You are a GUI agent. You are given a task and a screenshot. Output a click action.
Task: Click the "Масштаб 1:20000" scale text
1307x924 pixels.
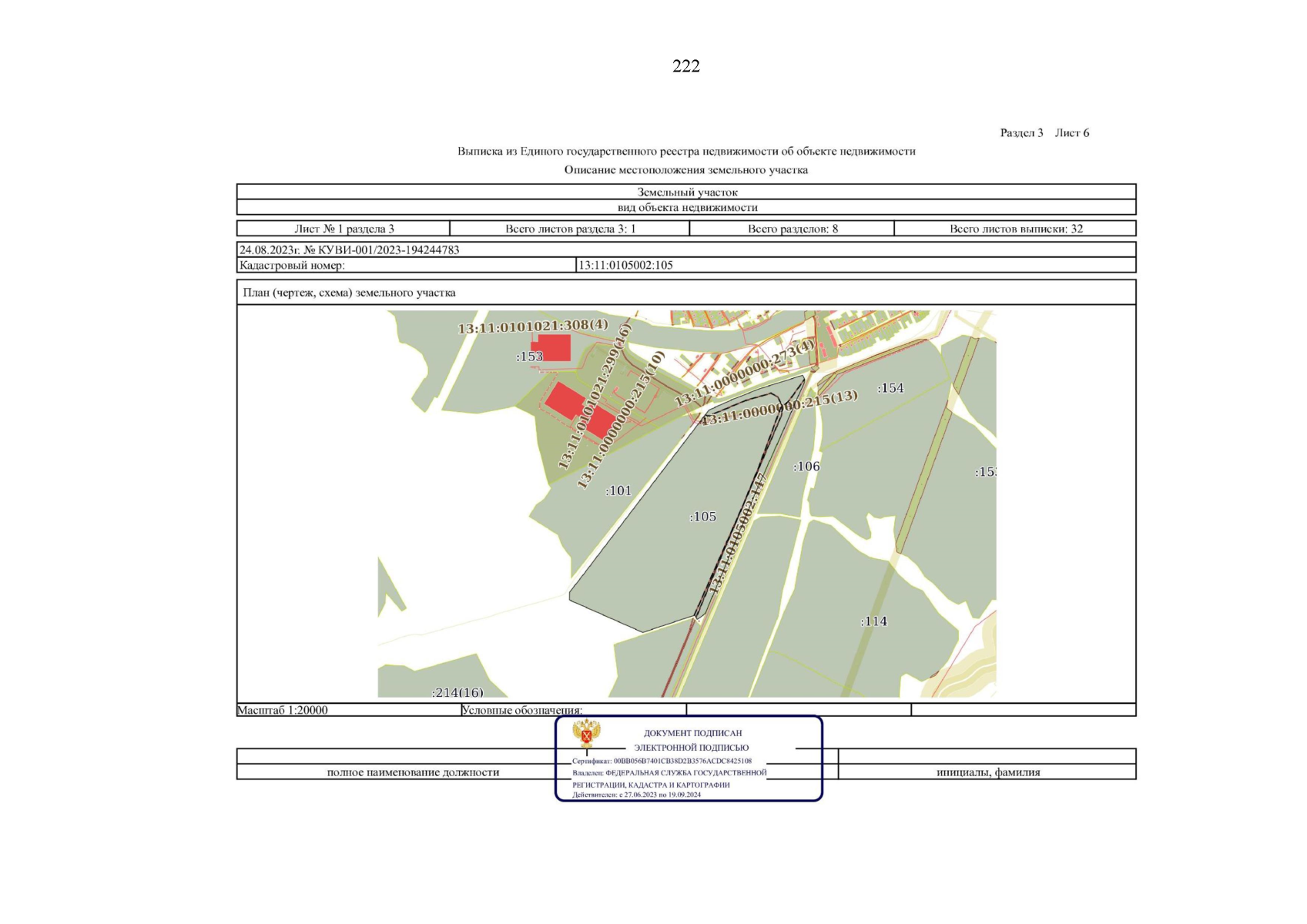(x=283, y=710)
